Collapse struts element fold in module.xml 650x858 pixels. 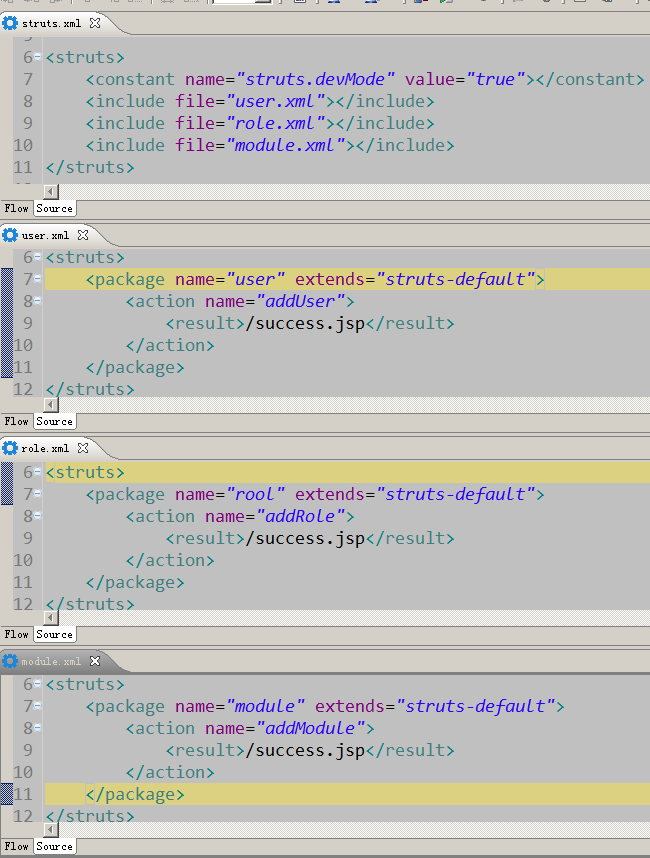tap(38, 683)
